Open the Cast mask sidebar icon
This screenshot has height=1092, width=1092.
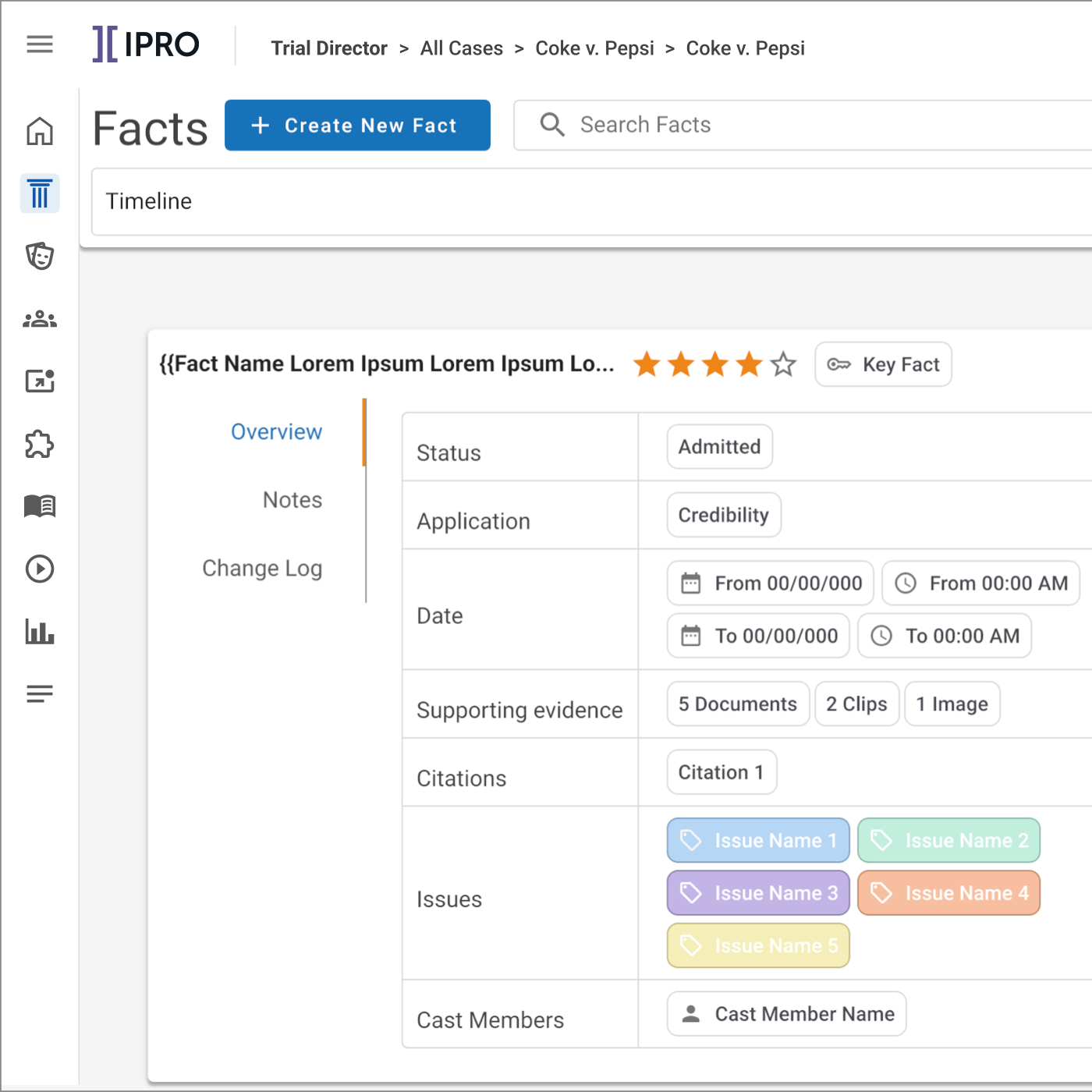tap(40, 256)
